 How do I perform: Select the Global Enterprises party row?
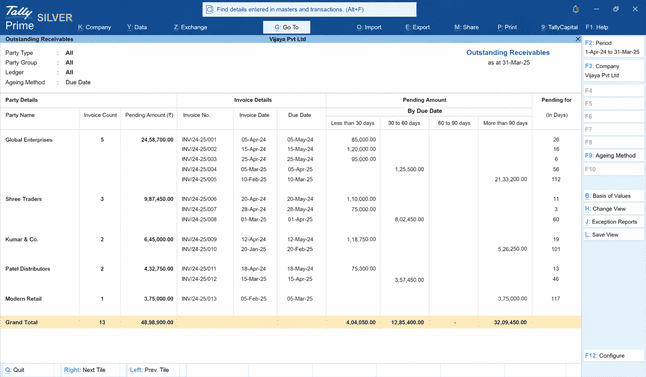(29, 140)
